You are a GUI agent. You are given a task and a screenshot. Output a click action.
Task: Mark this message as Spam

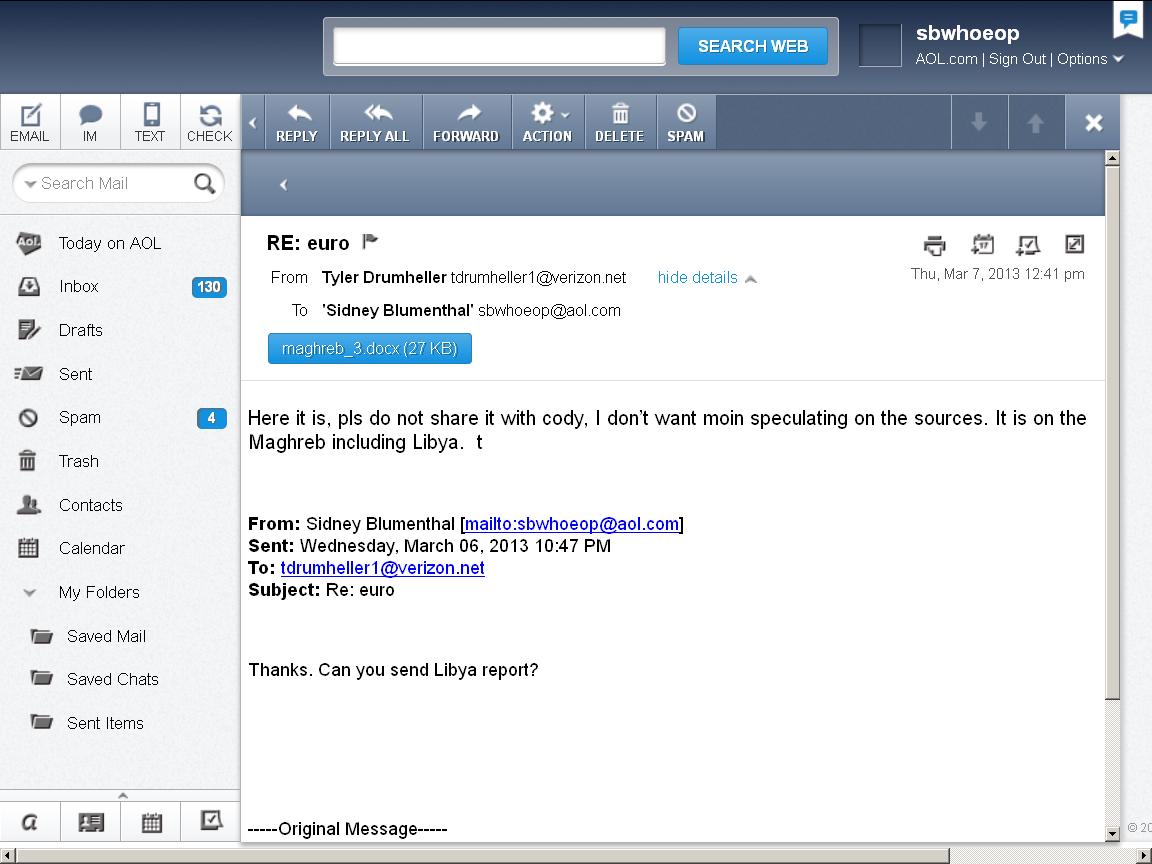click(x=685, y=122)
